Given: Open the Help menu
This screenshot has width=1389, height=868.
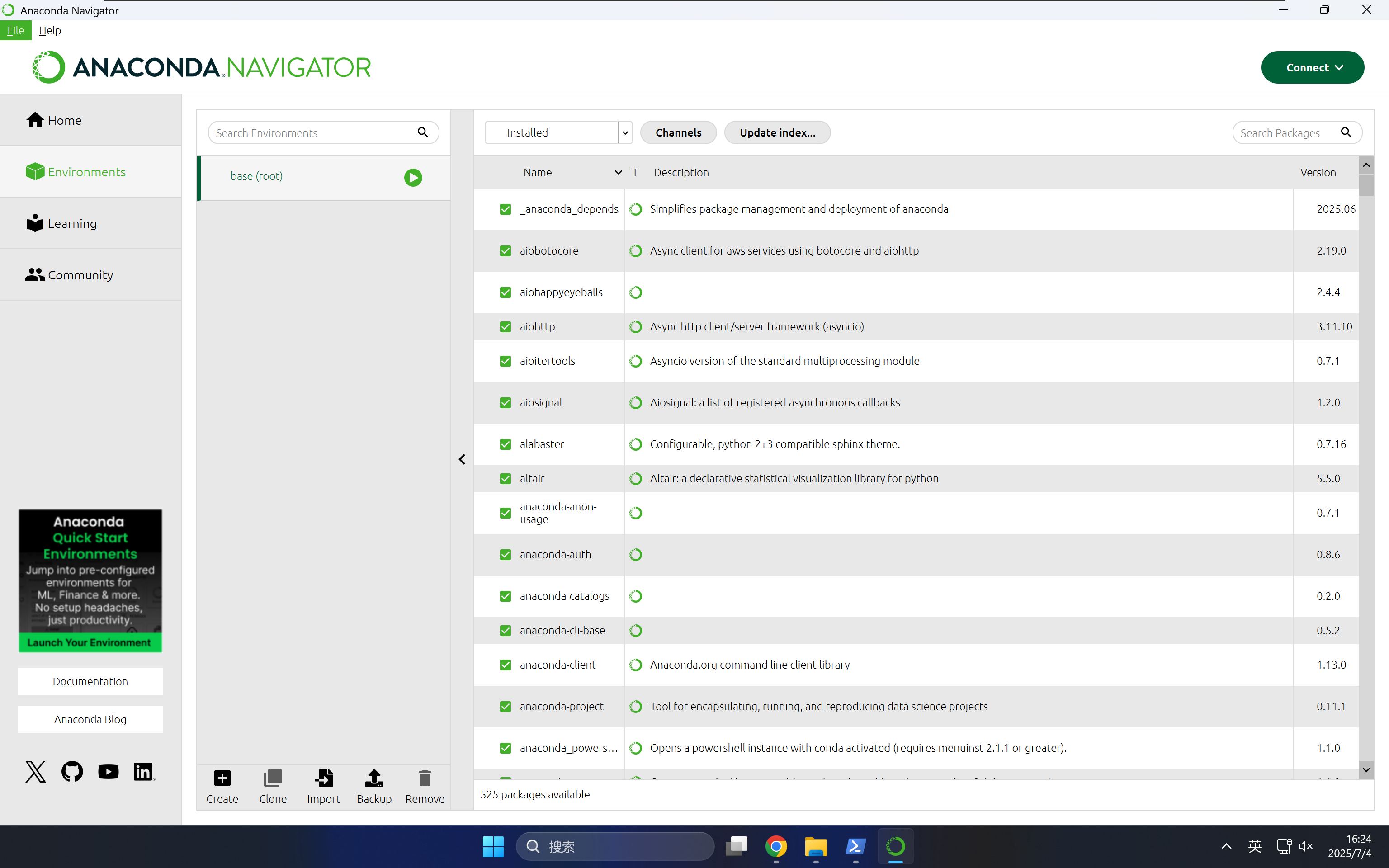Looking at the screenshot, I should pos(50,30).
